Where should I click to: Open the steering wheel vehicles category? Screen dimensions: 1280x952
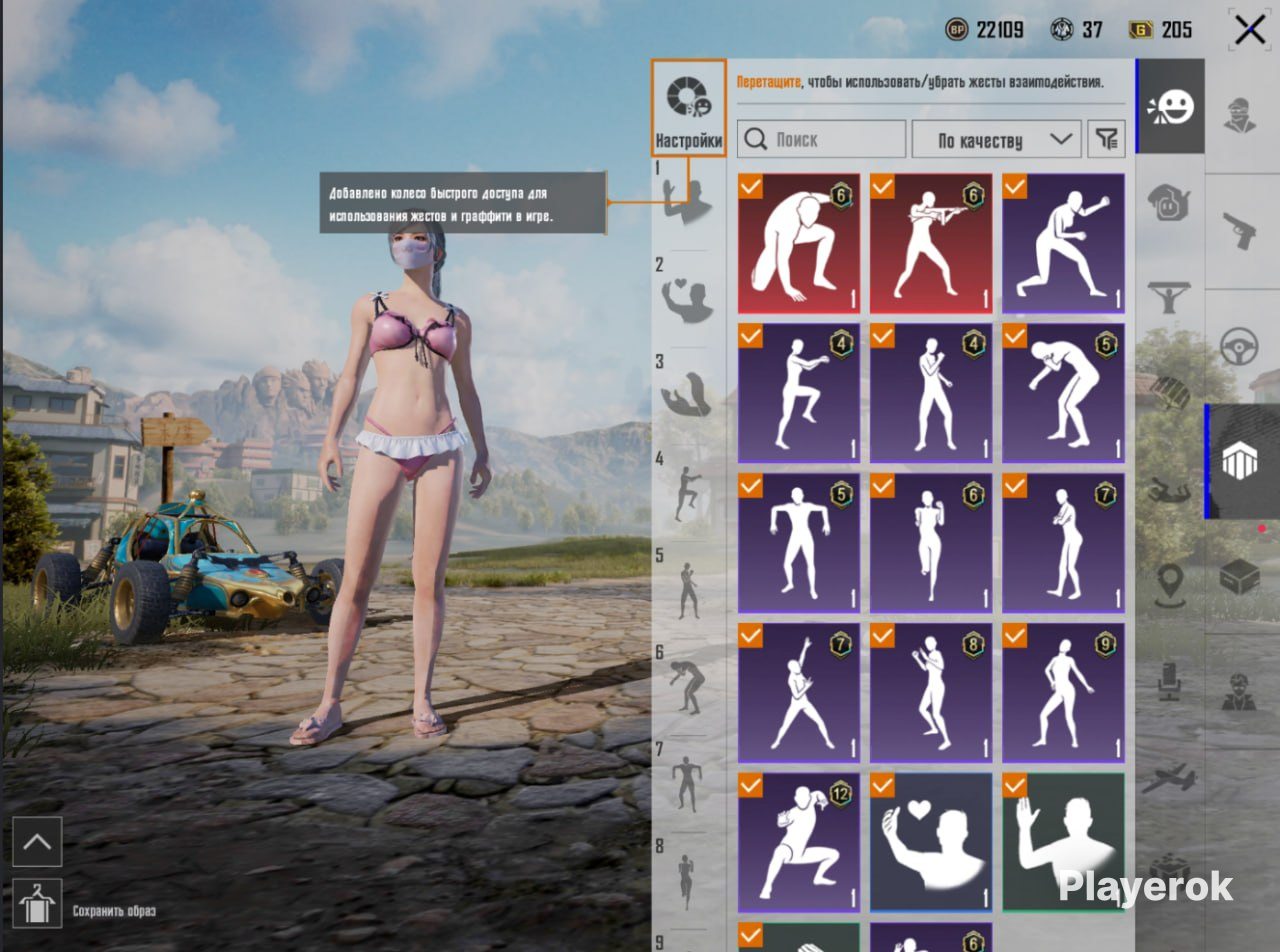click(x=1240, y=347)
